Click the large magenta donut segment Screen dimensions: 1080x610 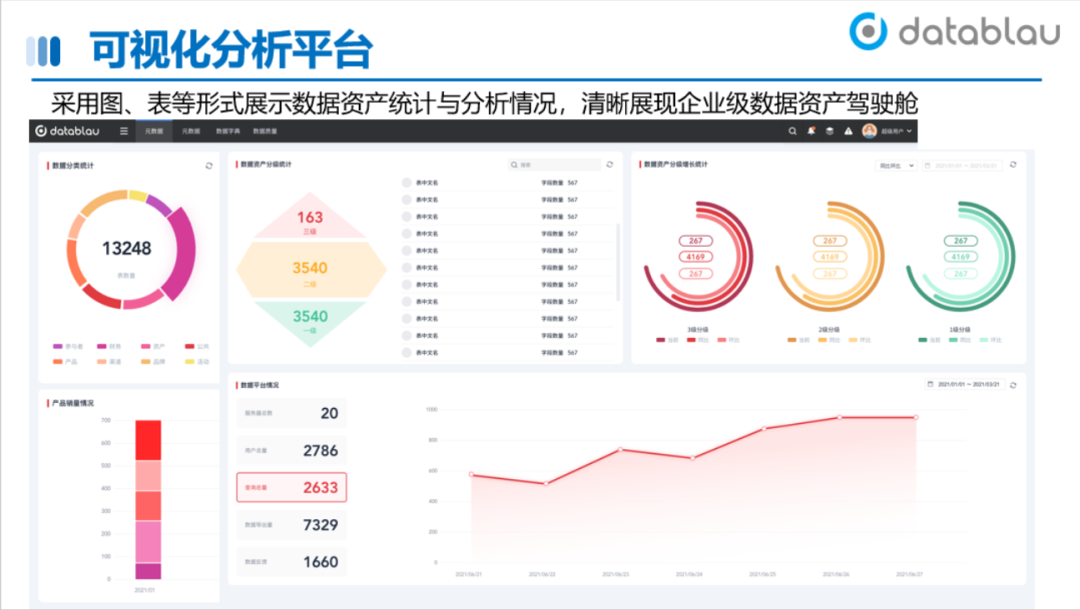182,252
